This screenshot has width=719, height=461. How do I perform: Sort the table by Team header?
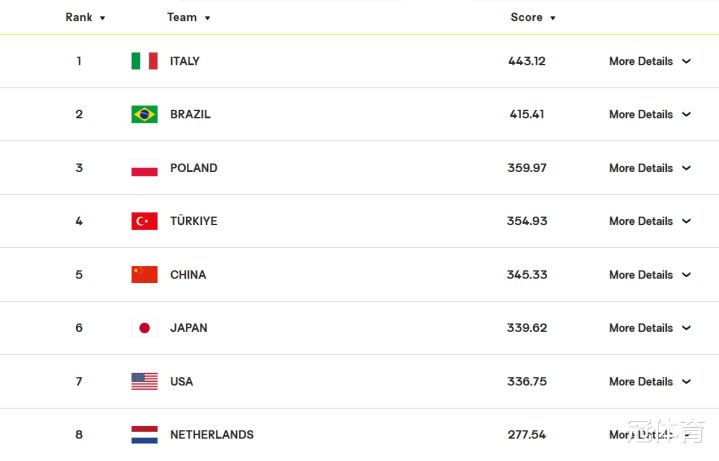[x=188, y=17]
